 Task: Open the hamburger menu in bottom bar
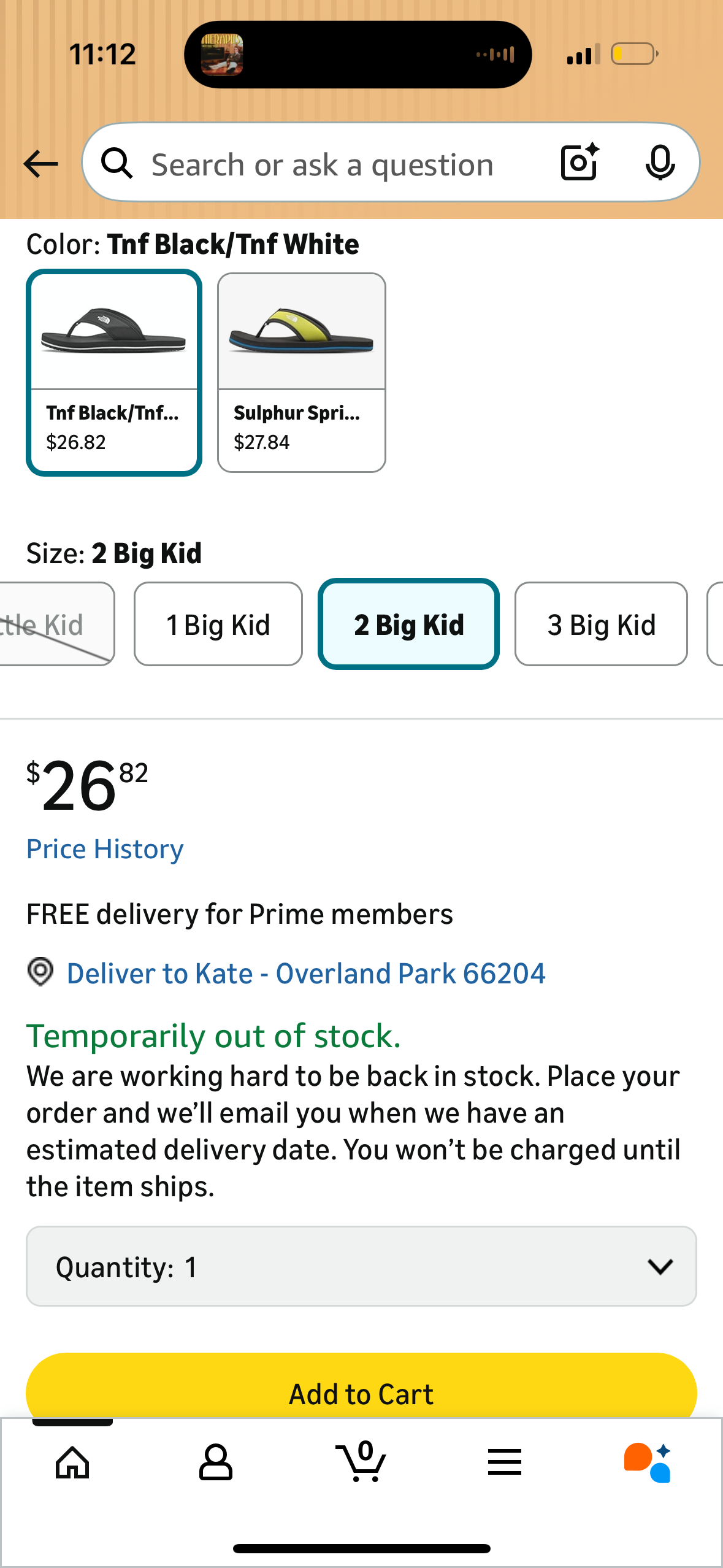504,1463
